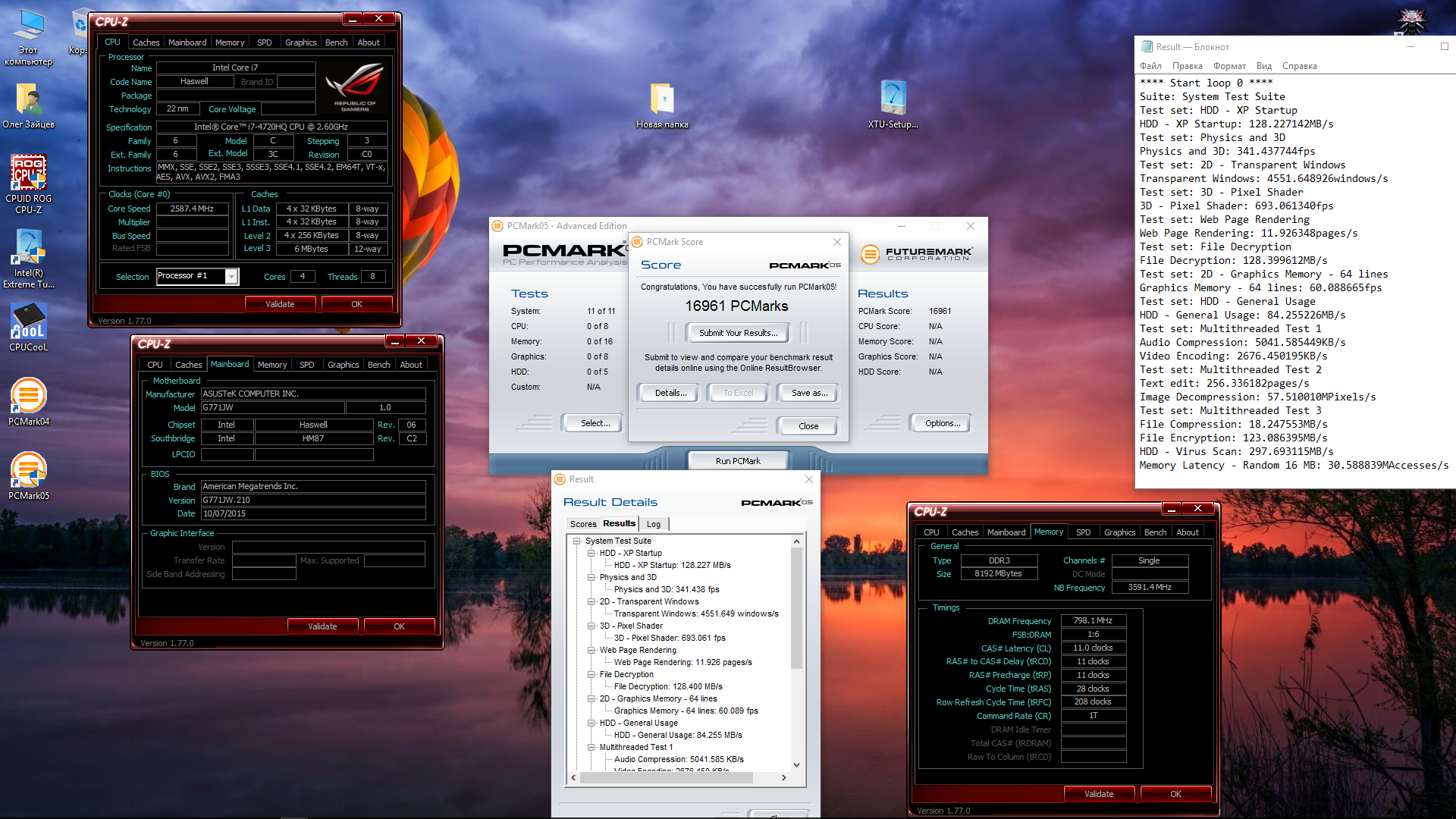Viewport: 1456px width, 819px height.
Task: Collapse the HDD - XP Startup node
Action: click(x=591, y=554)
